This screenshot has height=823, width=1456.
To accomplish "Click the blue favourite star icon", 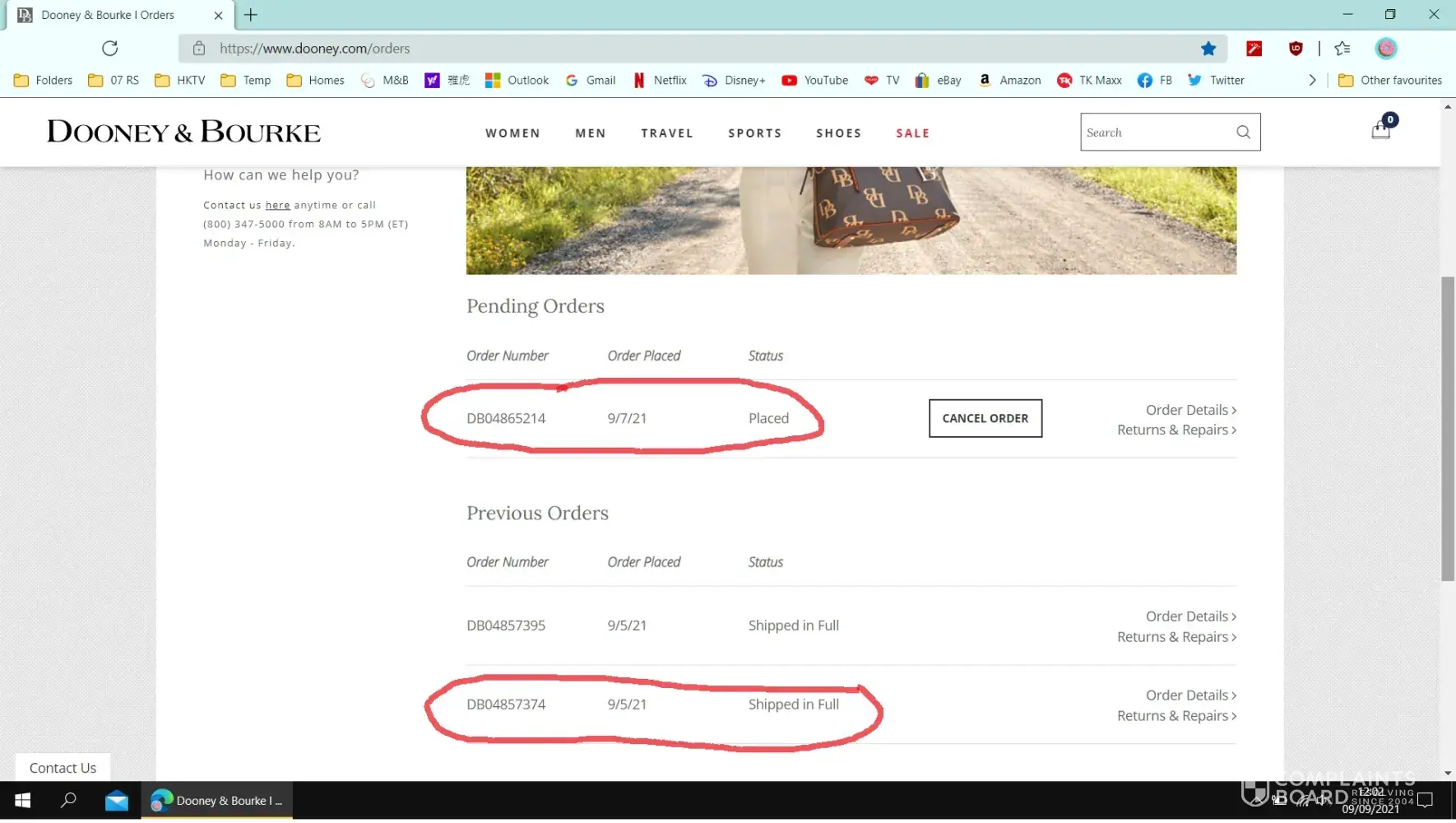I will [1208, 49].
